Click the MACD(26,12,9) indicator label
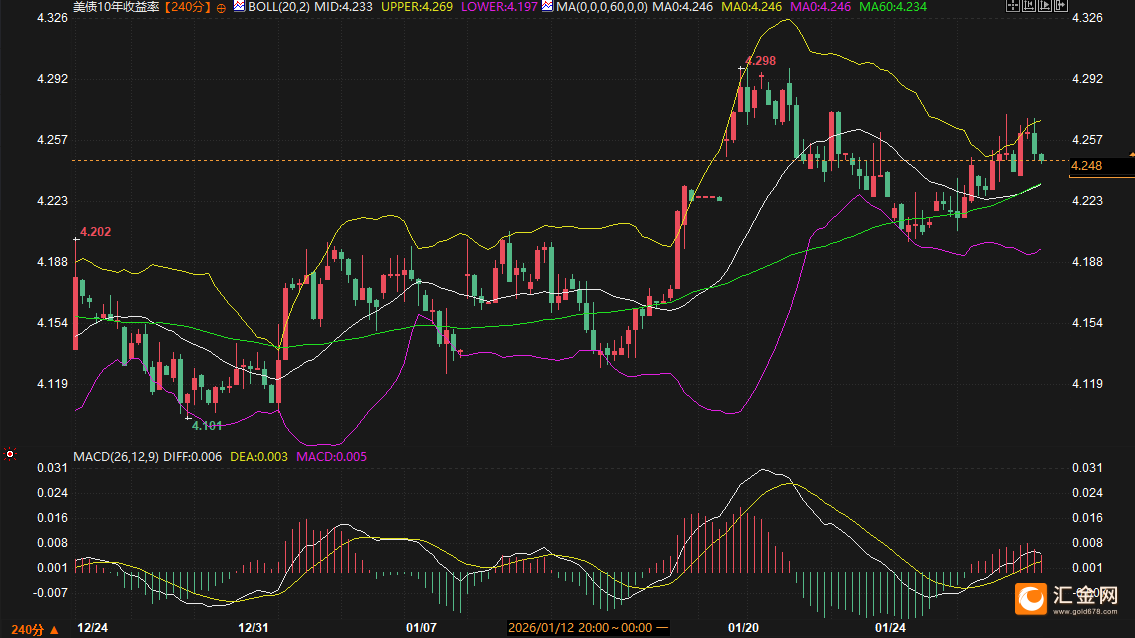Viewport: 1135px width, 638px height. [116, 457]
